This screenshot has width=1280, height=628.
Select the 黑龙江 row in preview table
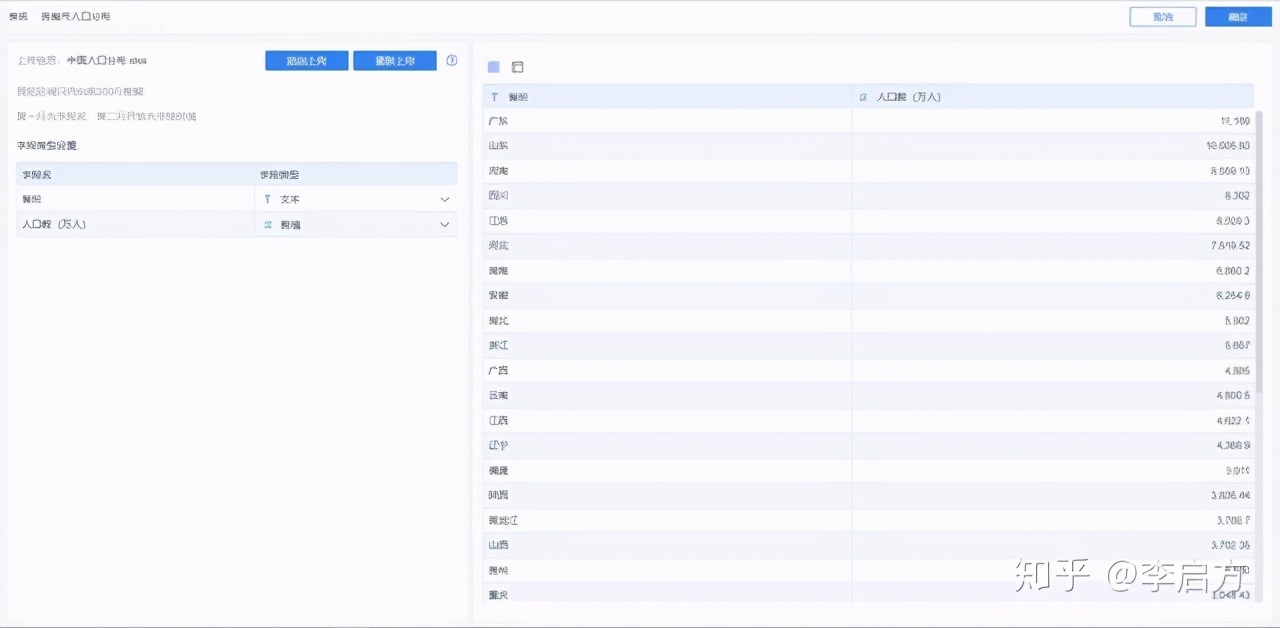[667, 520]
